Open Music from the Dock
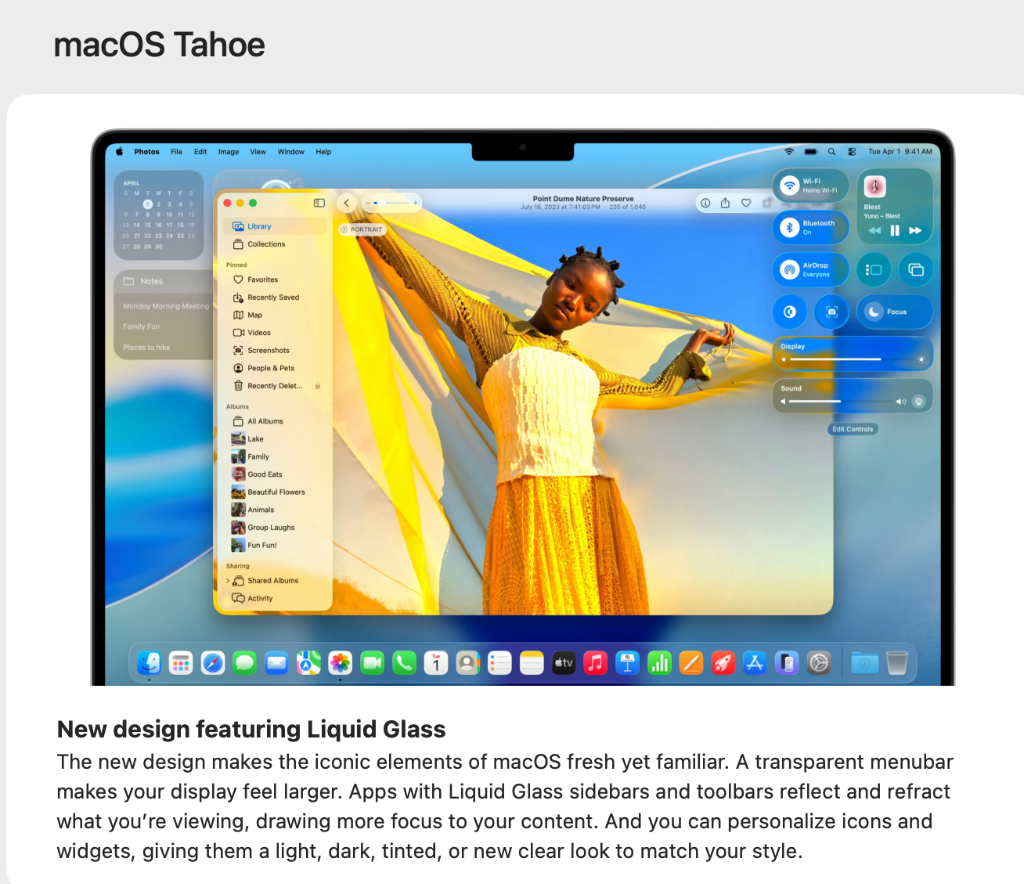This screenshot has width=1024, height=884. pyautogui.click(x=596, y=663)
